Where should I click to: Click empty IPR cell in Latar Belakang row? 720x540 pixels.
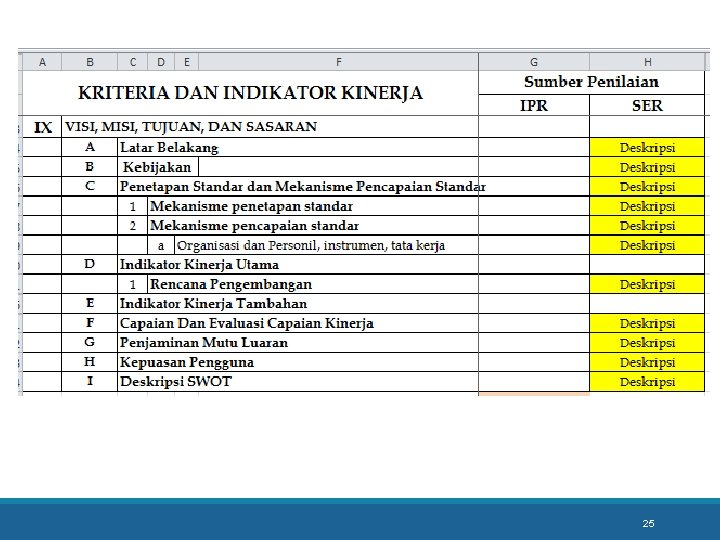tap(534, 147)
